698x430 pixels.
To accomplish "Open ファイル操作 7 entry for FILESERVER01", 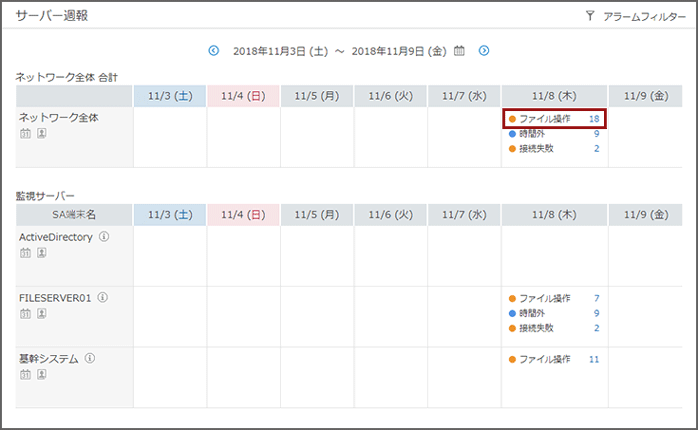I will click(x=555, y=298).
